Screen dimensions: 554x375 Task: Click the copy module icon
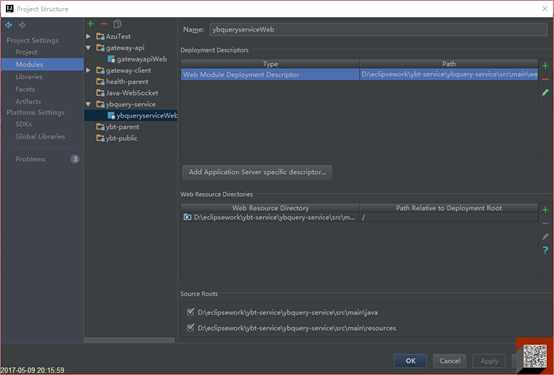click(117, 24)
